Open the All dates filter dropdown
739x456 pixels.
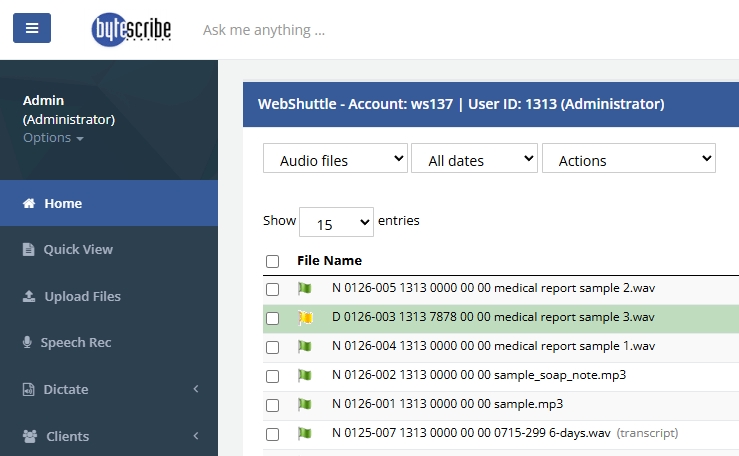pos(474,160)
